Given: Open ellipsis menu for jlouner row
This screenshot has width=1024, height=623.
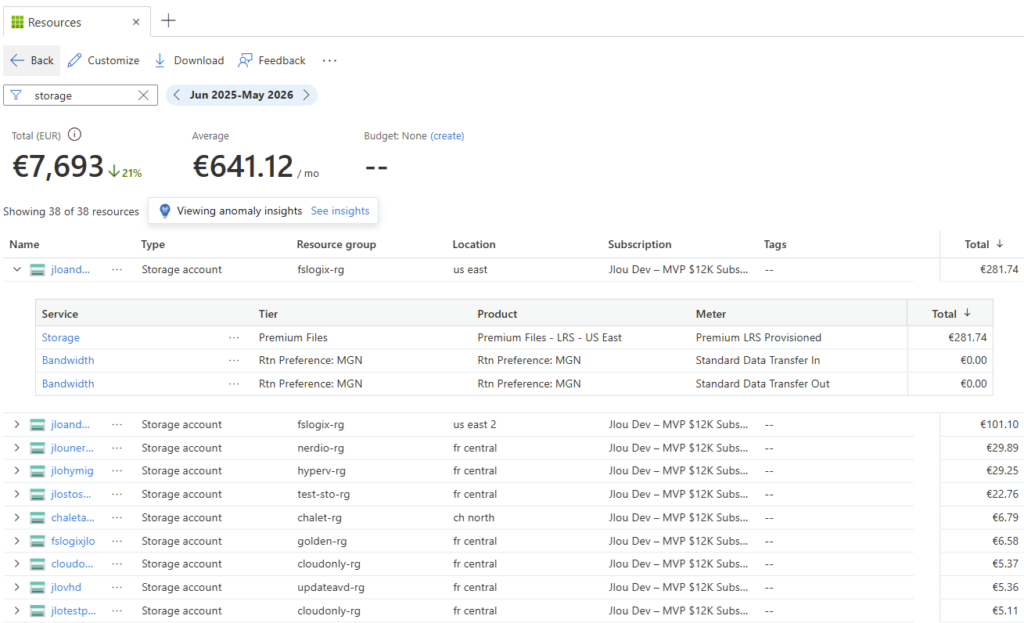Looking at the screenshot, I should point(117,448).
